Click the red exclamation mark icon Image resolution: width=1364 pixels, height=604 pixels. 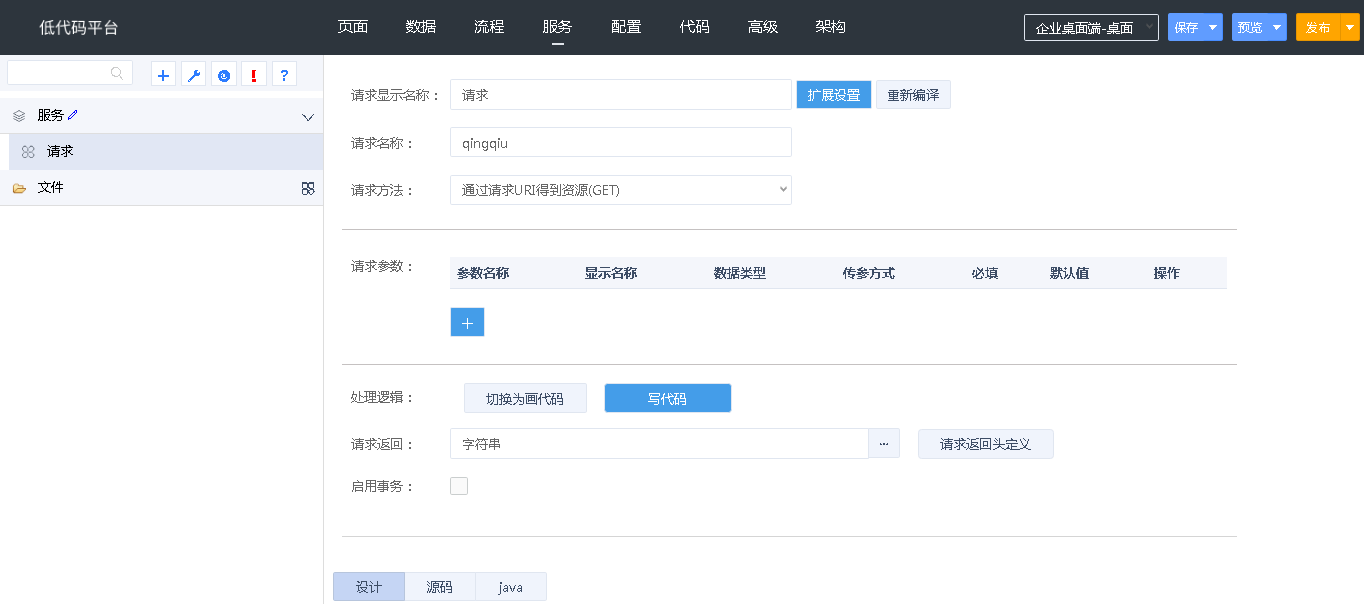[x=254, y=75]
